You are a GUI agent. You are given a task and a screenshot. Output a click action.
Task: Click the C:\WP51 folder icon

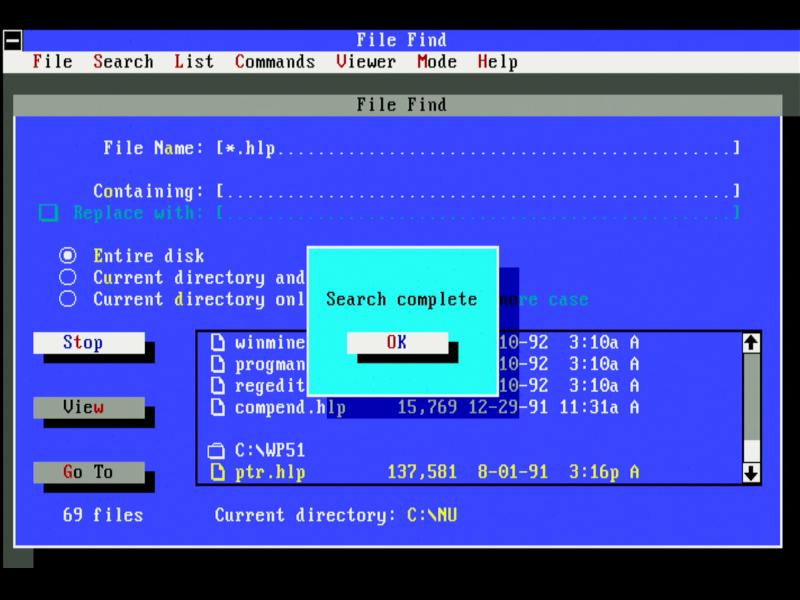click(x=216, y=451)
